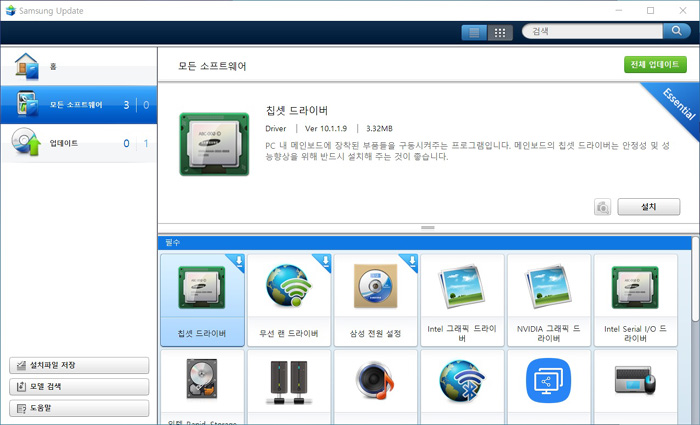Select the Bluetooth globe driver tile

pos(462,387)
